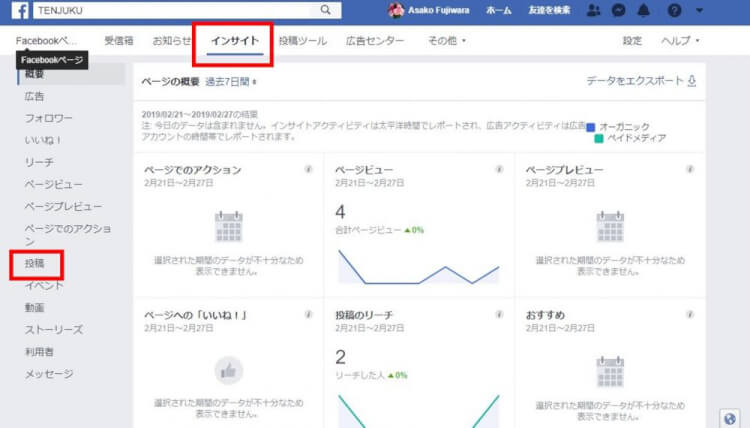Image resolution: width=750 pixels, height=428 pixels.
Task: Select ページプレビュー in the sidebar
Action: (63, 206)
